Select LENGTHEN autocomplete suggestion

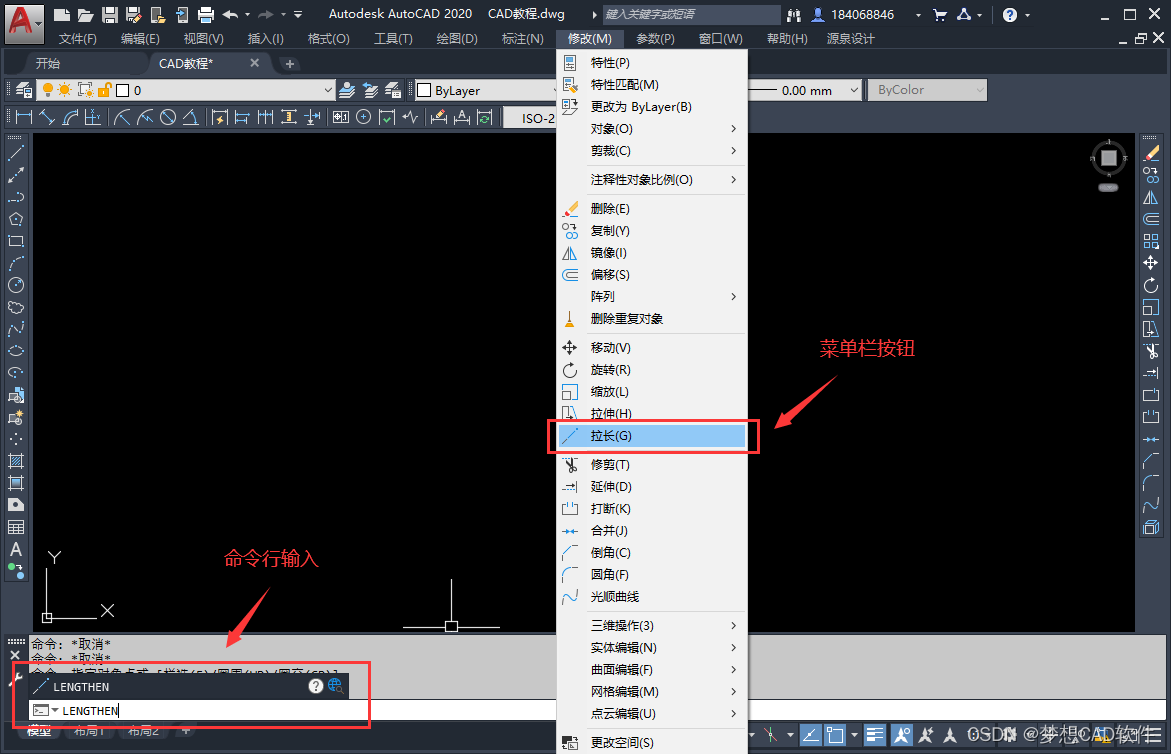click(189, 686)
